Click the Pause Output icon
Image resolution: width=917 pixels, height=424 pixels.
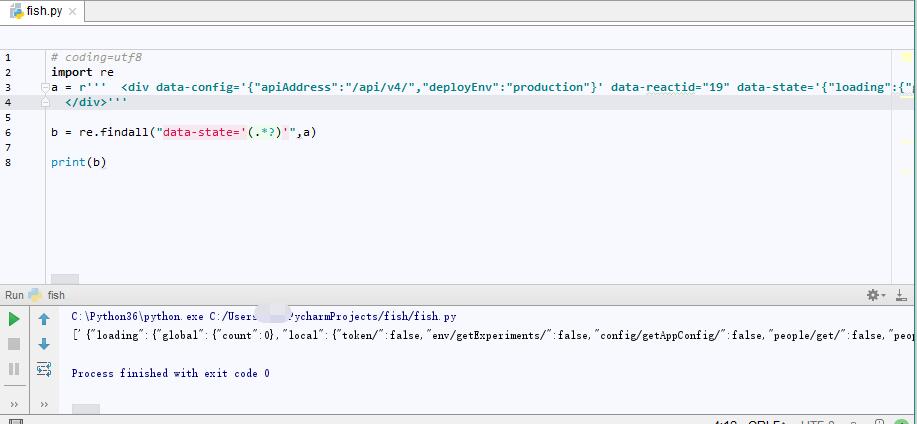tap(14, 369)
